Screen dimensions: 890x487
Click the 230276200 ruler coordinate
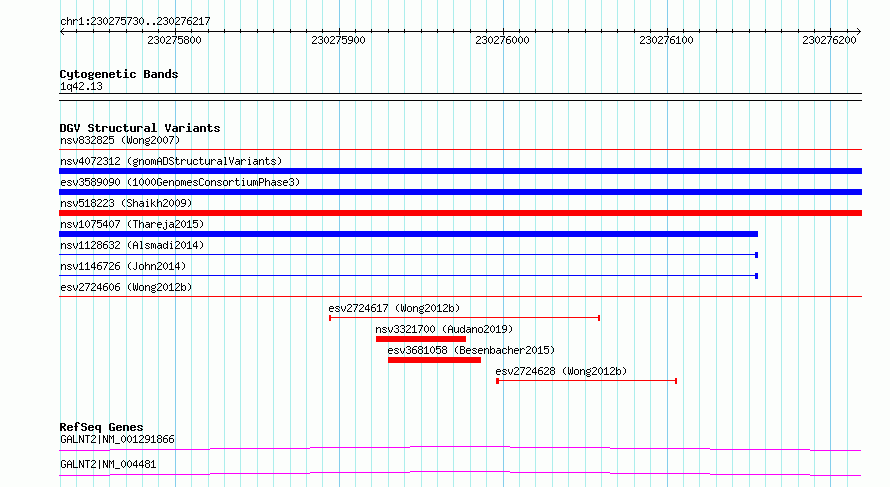pos(829,40)
